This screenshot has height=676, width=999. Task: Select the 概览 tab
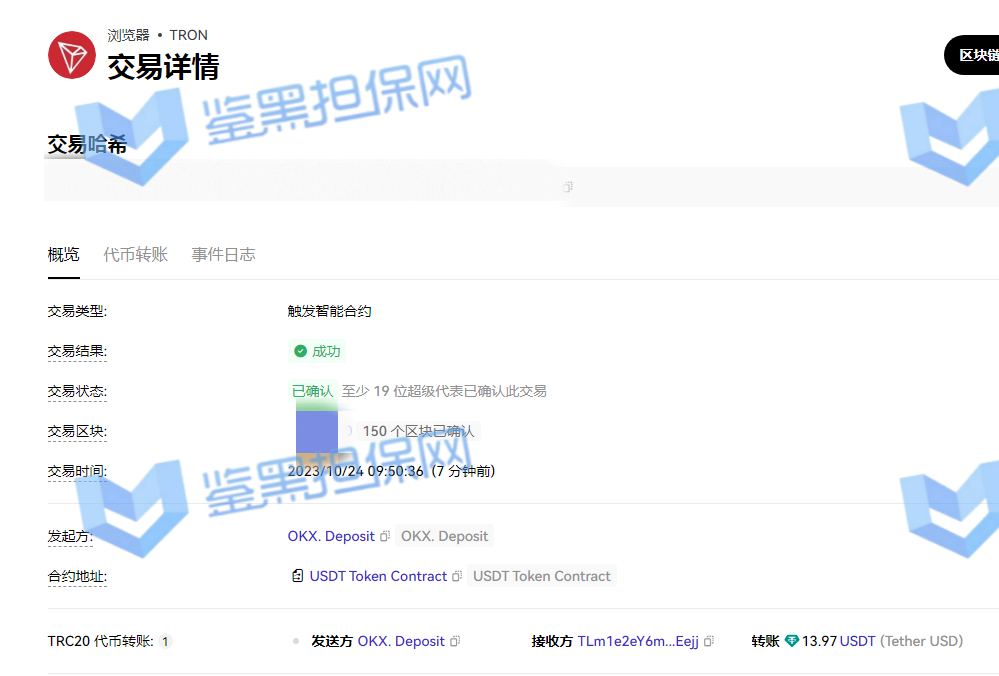(64, 255)
